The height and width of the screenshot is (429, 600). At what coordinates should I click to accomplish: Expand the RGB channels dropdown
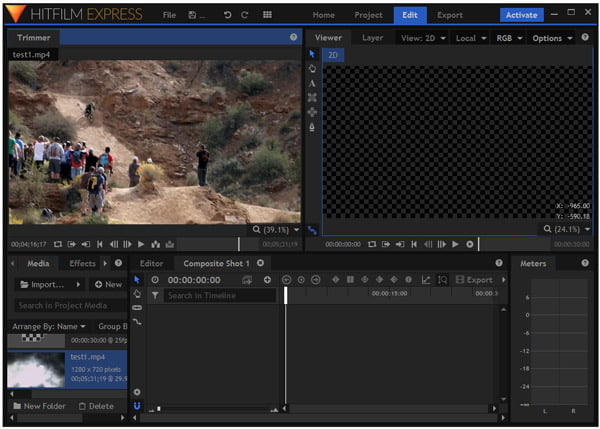(x=507, y=38)
